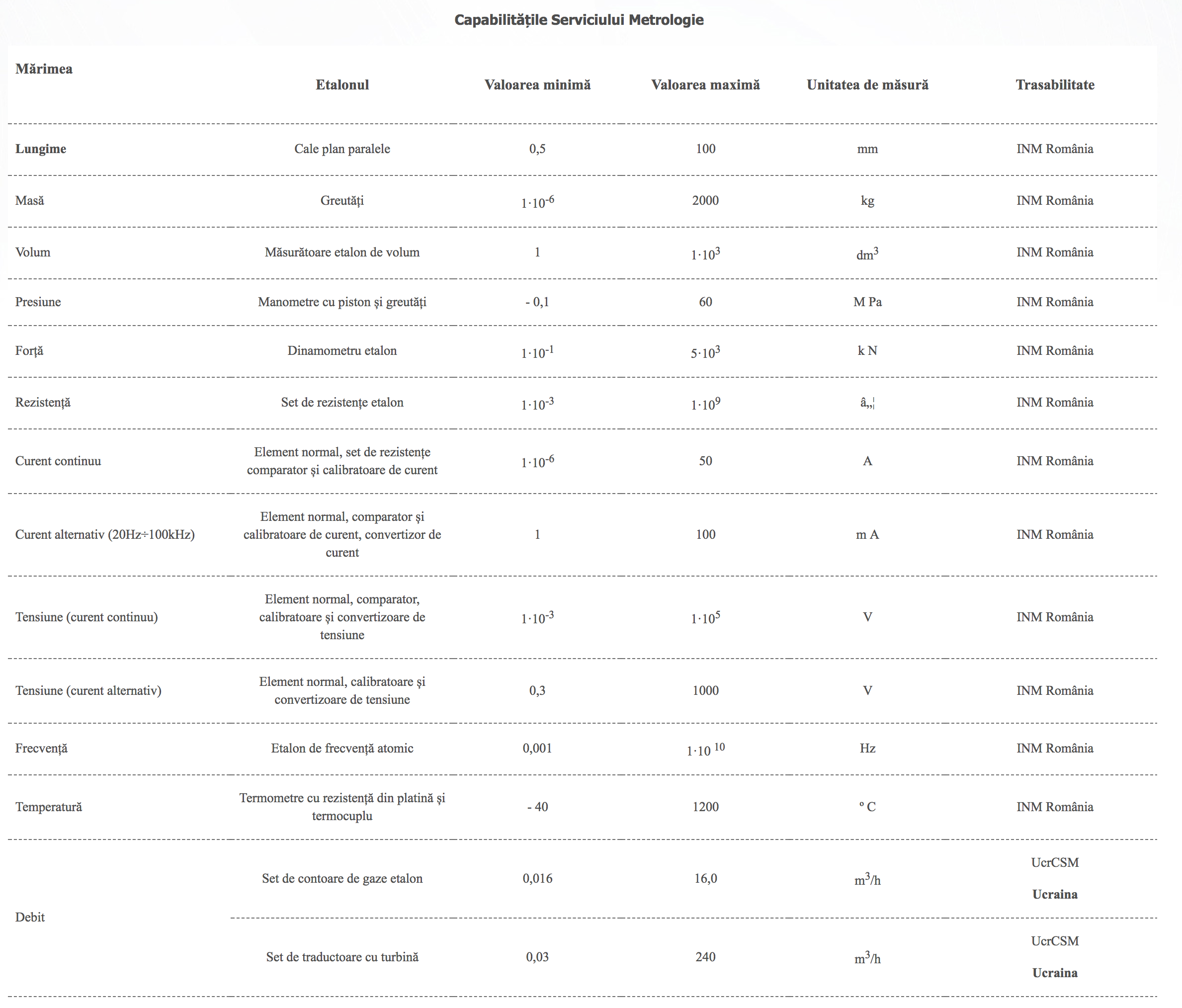
Task: Click the 'Lungime' row label
Action: [x=40, y=149]
